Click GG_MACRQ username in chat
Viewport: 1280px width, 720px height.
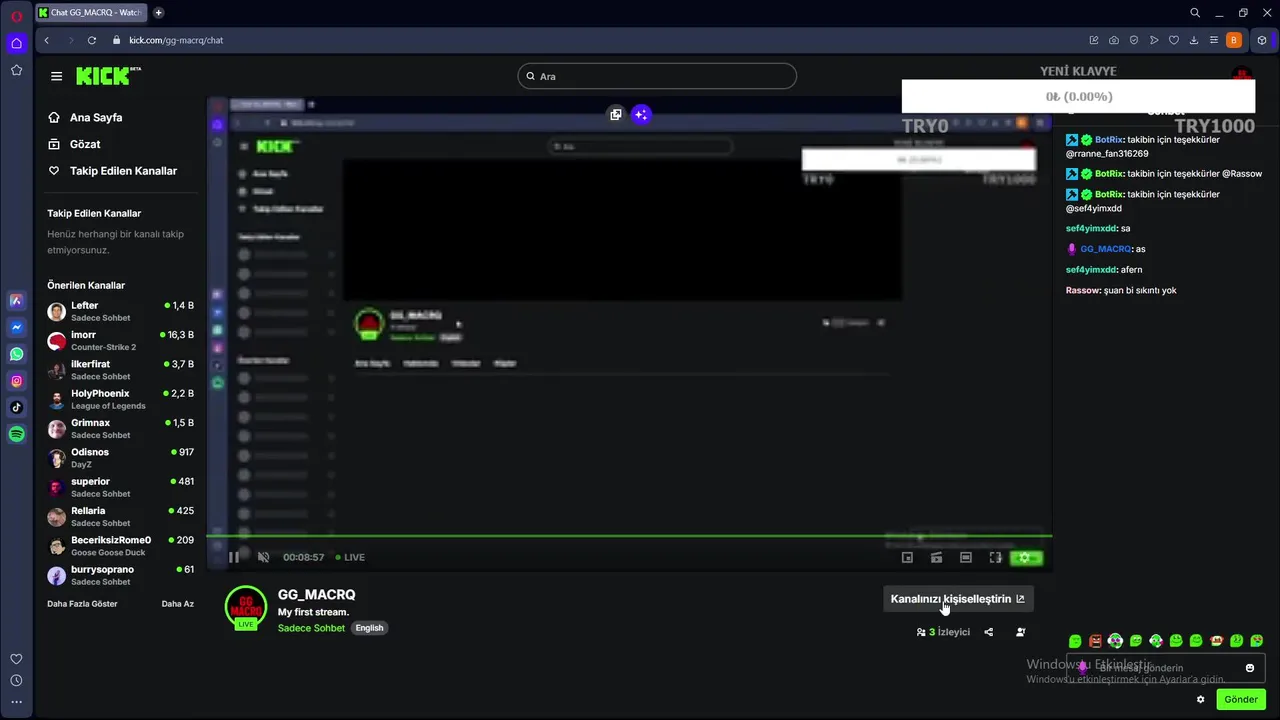(x=1105, y=249)
